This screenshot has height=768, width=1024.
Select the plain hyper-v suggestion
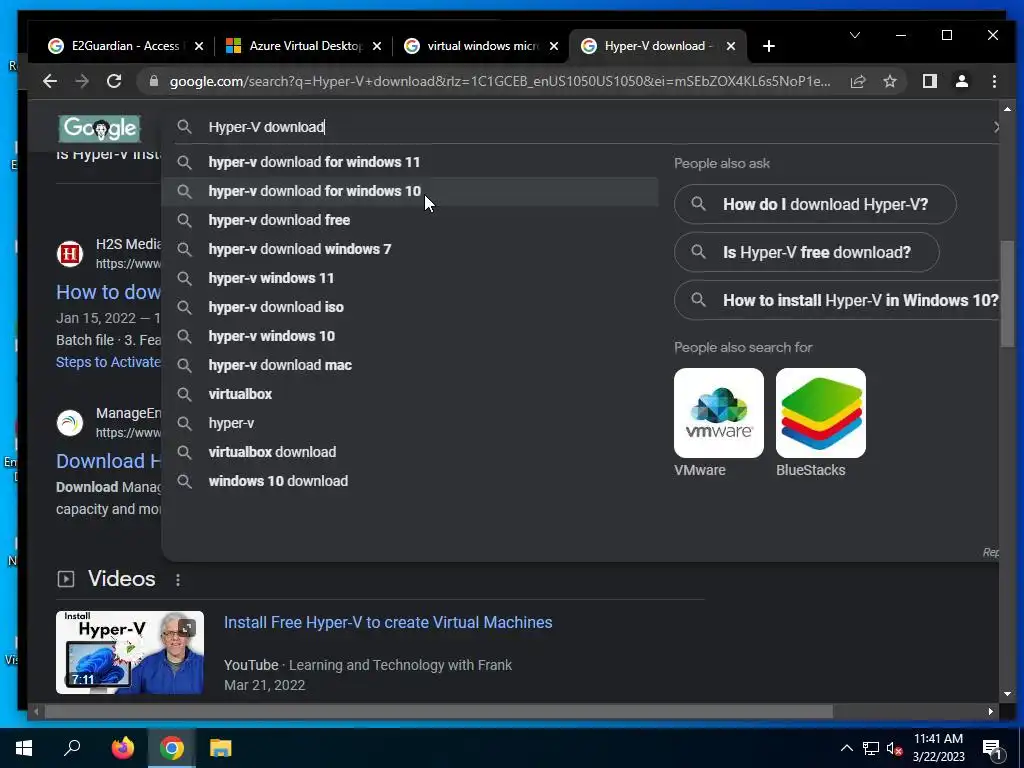(410, 423)
